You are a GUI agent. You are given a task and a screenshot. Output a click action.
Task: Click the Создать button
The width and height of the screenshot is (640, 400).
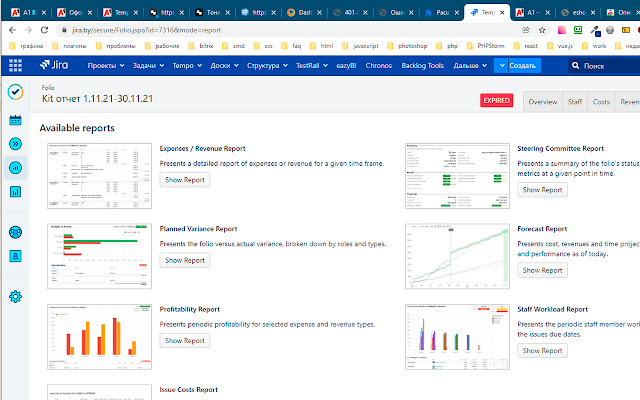522,65
